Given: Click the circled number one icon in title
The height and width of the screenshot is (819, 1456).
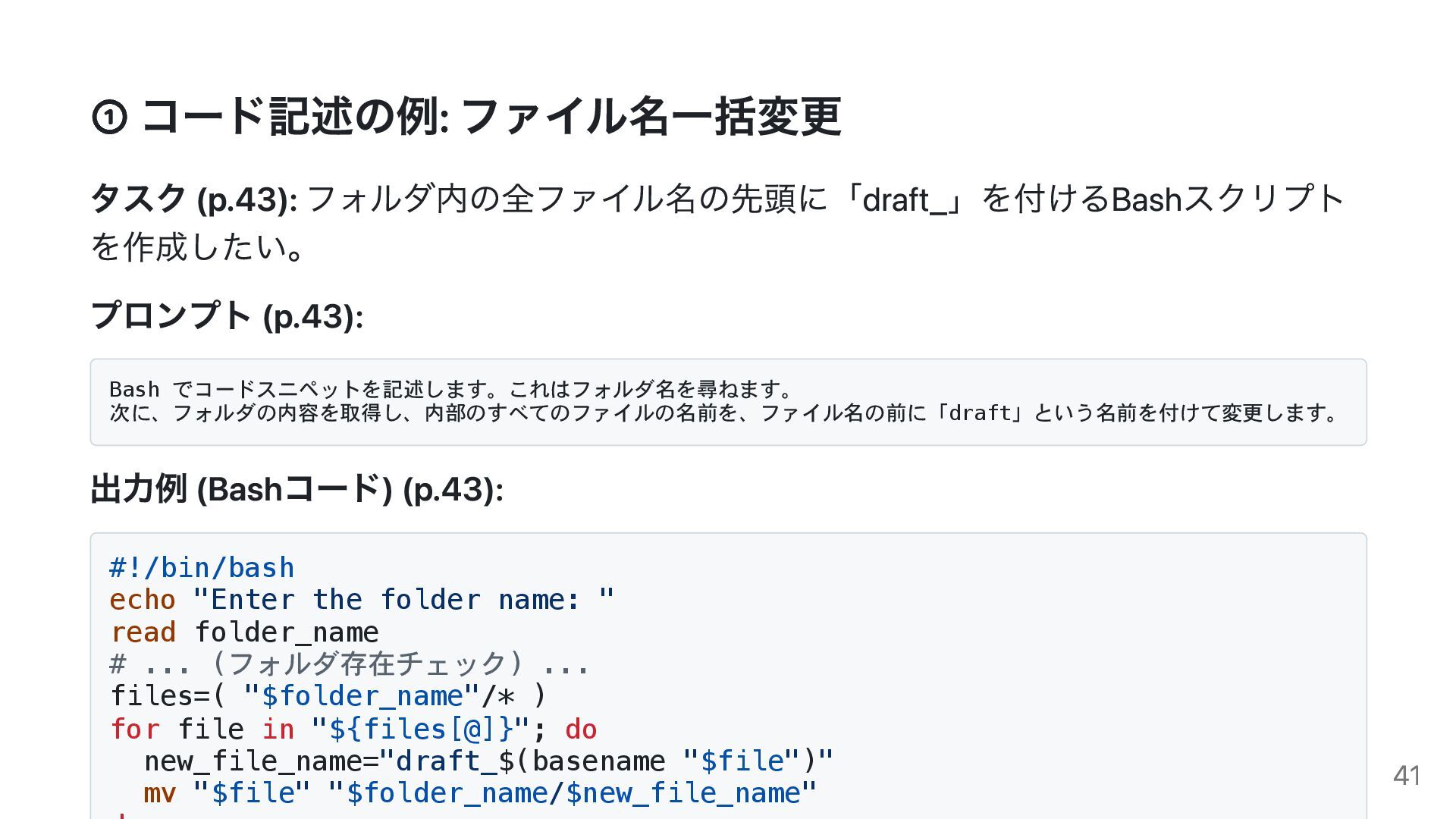Looking at the screenshot, I should tap(109, 118).
